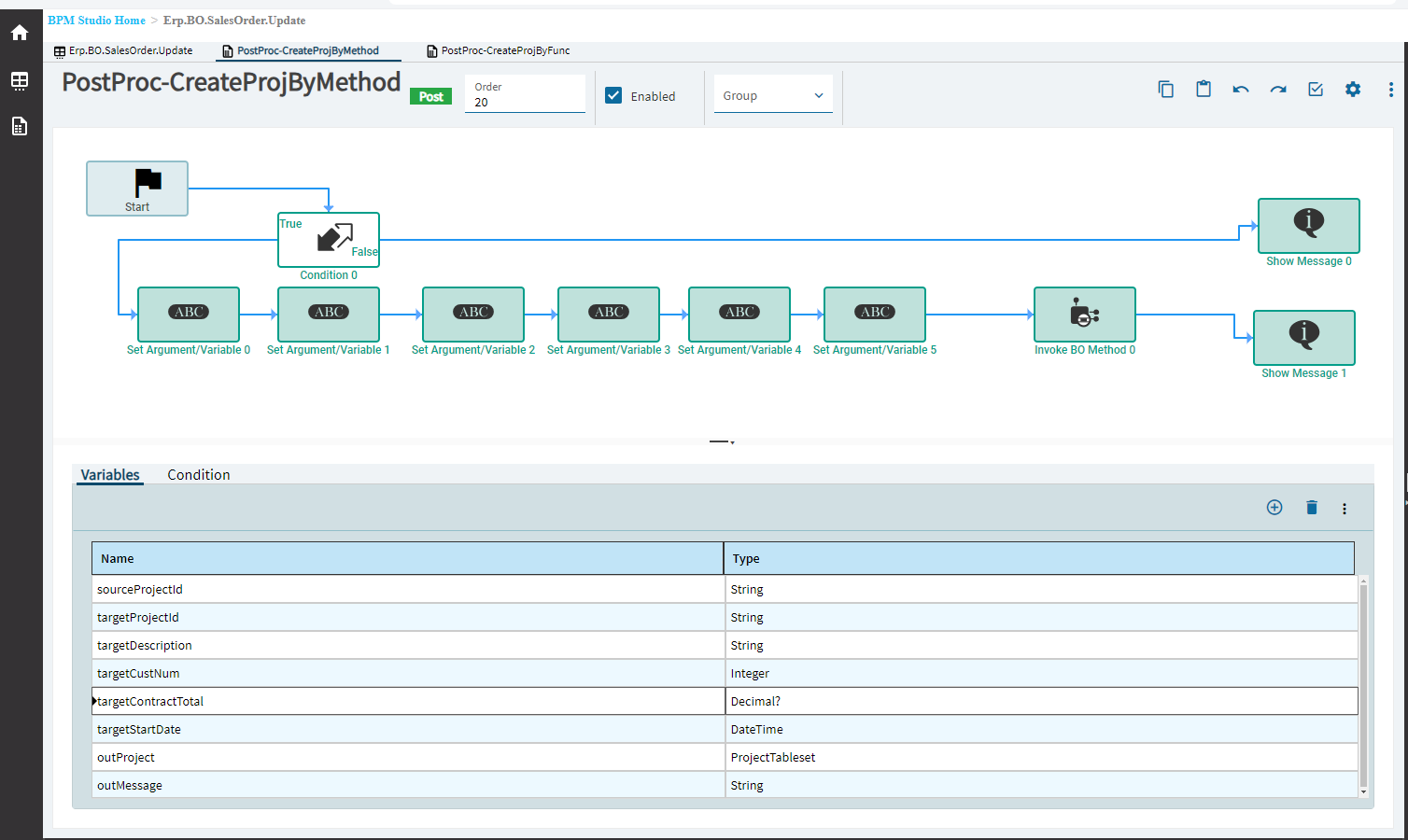Select the Invoke BO Method 0 node
Image resolution: width=1408 pixels, height=840 pixels.
[x=1084, y=315]
